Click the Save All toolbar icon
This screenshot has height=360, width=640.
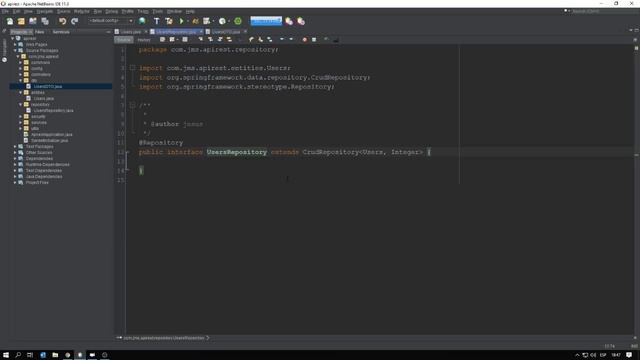pos(45,21)
